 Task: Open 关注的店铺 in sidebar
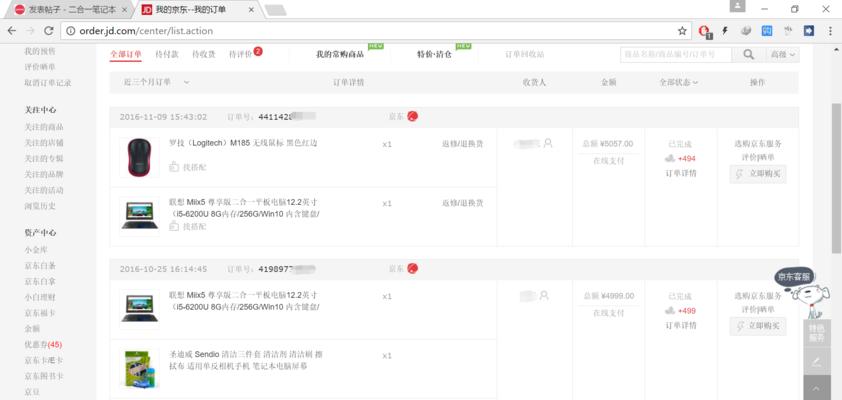[x=44, y=143]
